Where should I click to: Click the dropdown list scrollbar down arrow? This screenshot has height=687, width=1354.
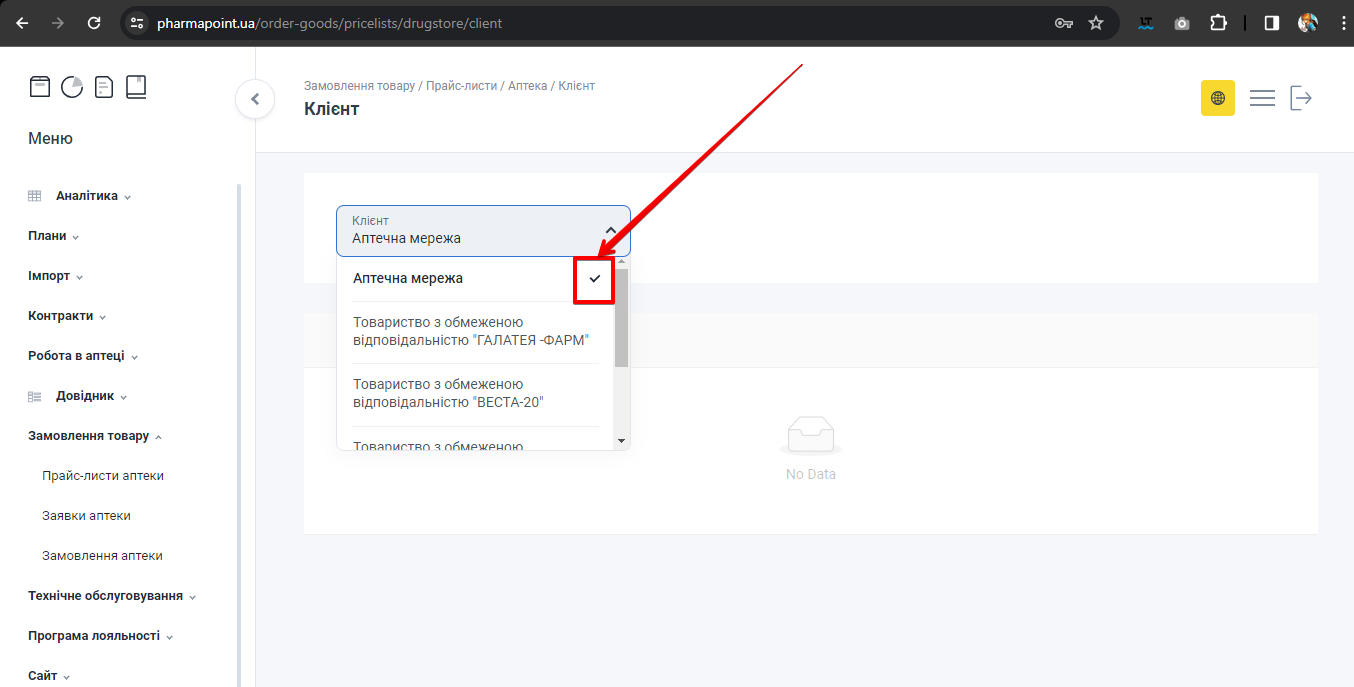(621, 441)
